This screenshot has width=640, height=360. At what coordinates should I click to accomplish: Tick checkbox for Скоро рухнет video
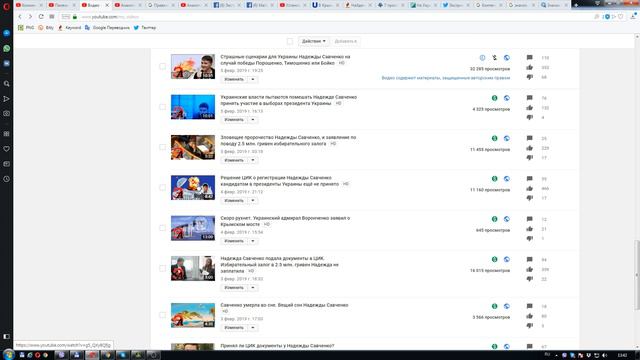(x=162, y=228)
